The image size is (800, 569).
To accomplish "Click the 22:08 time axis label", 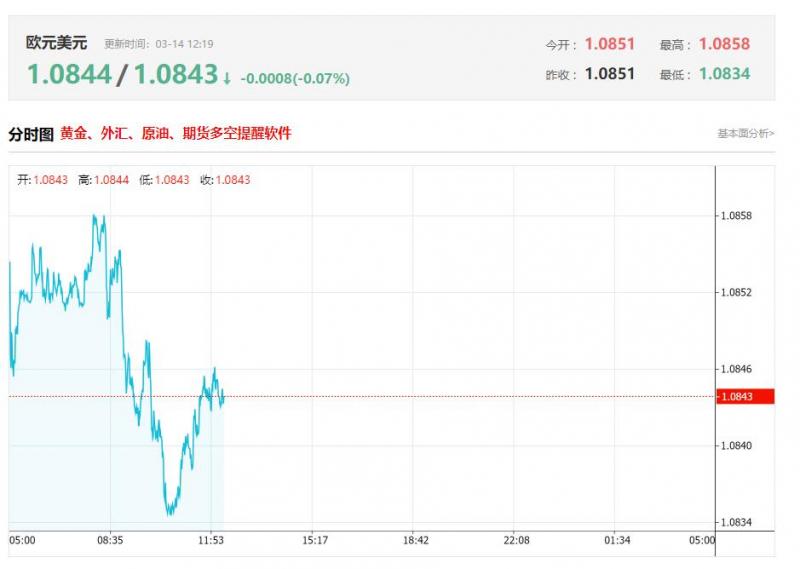I will 516,540.
